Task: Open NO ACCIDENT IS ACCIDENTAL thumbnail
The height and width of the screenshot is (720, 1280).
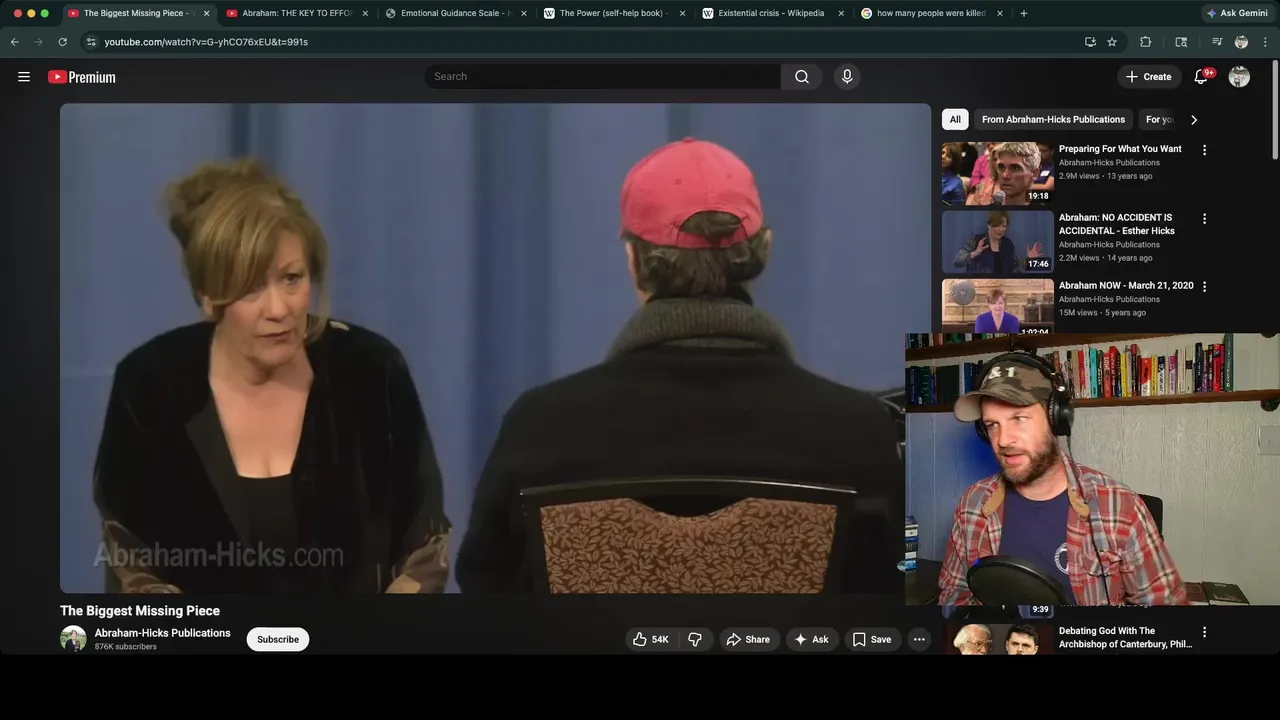Action: click(997, 241)
